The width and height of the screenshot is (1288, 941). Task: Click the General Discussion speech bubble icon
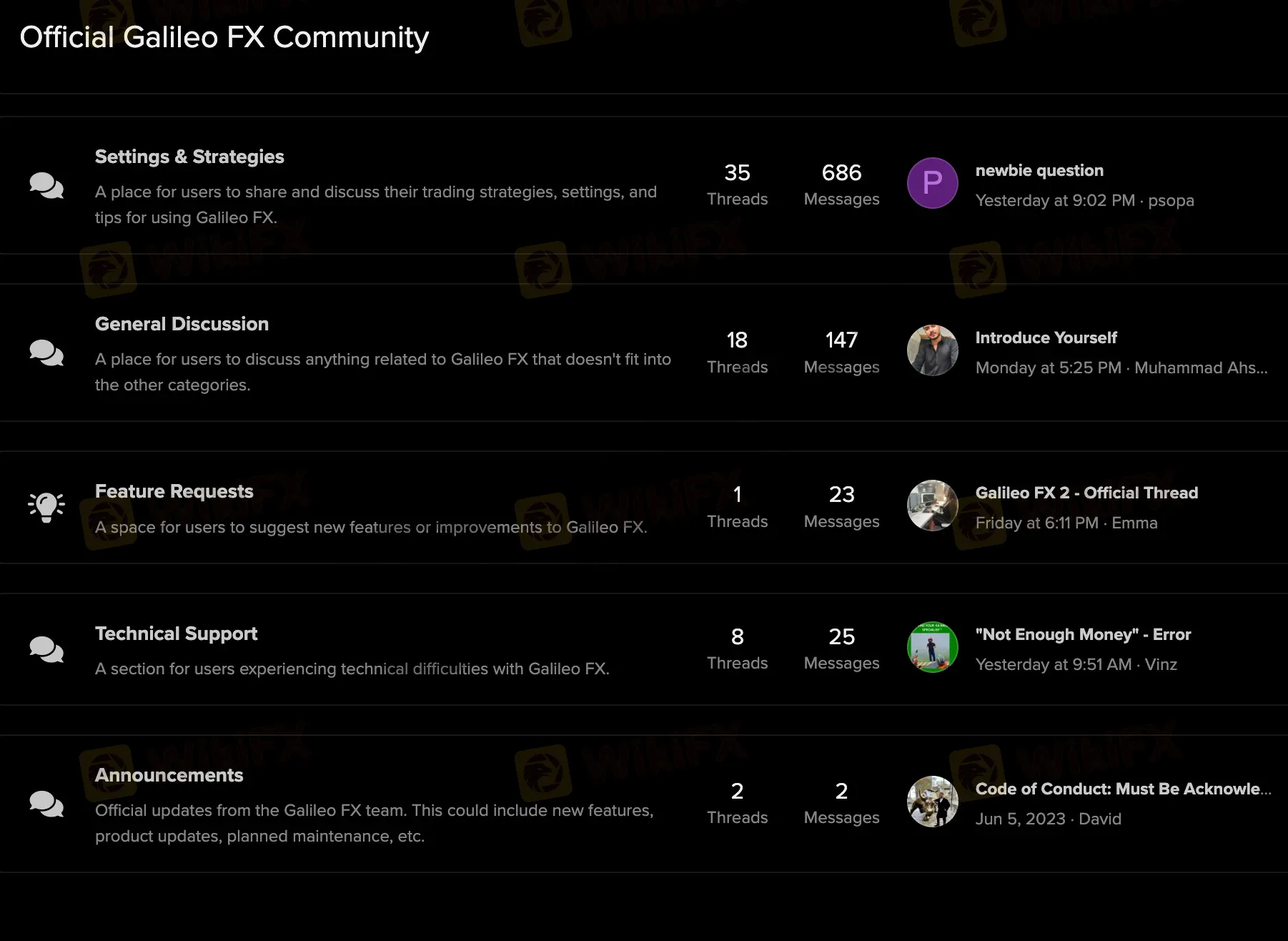point(46,352)
